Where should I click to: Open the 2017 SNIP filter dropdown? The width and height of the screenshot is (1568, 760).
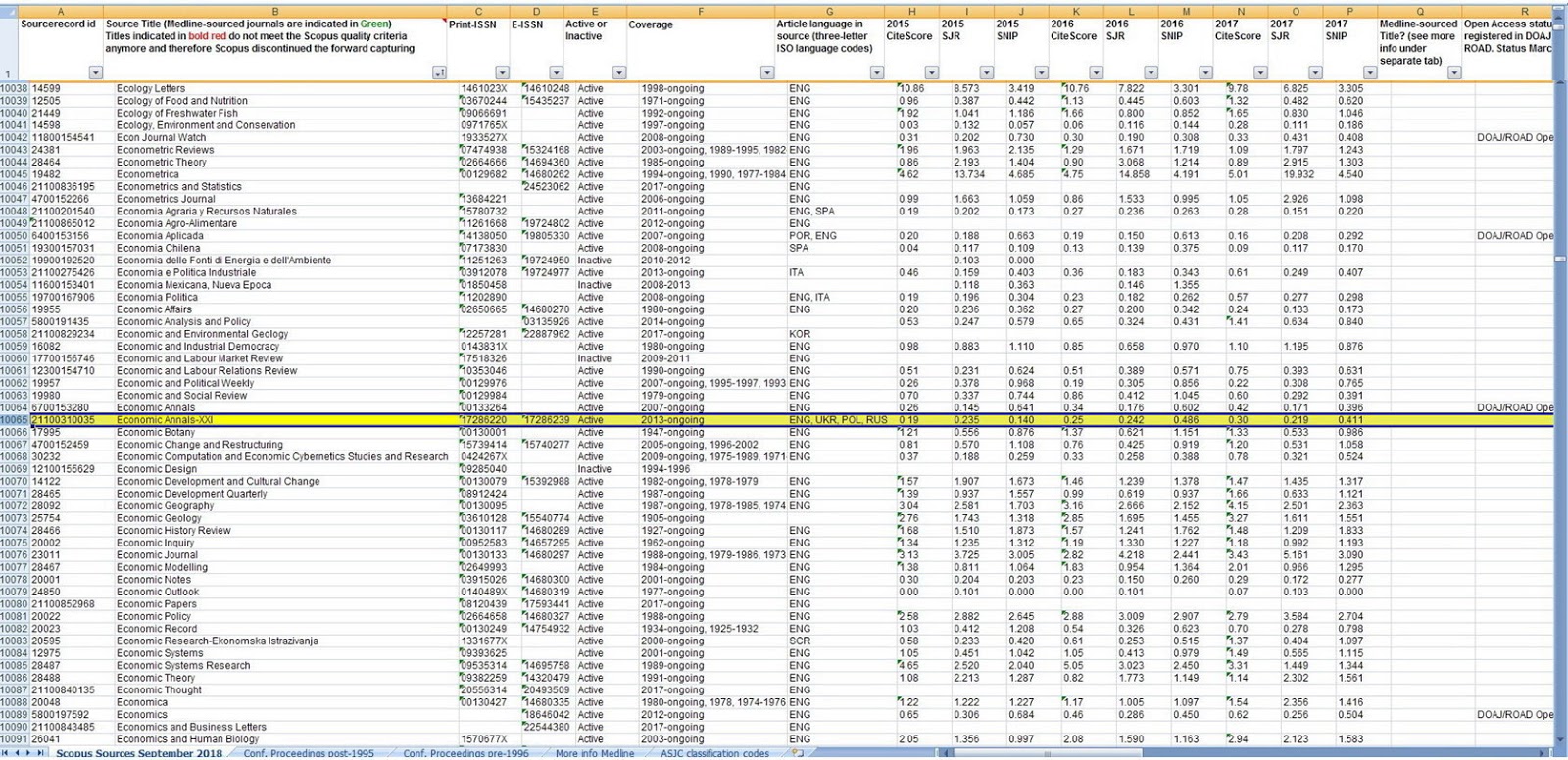1369,72
